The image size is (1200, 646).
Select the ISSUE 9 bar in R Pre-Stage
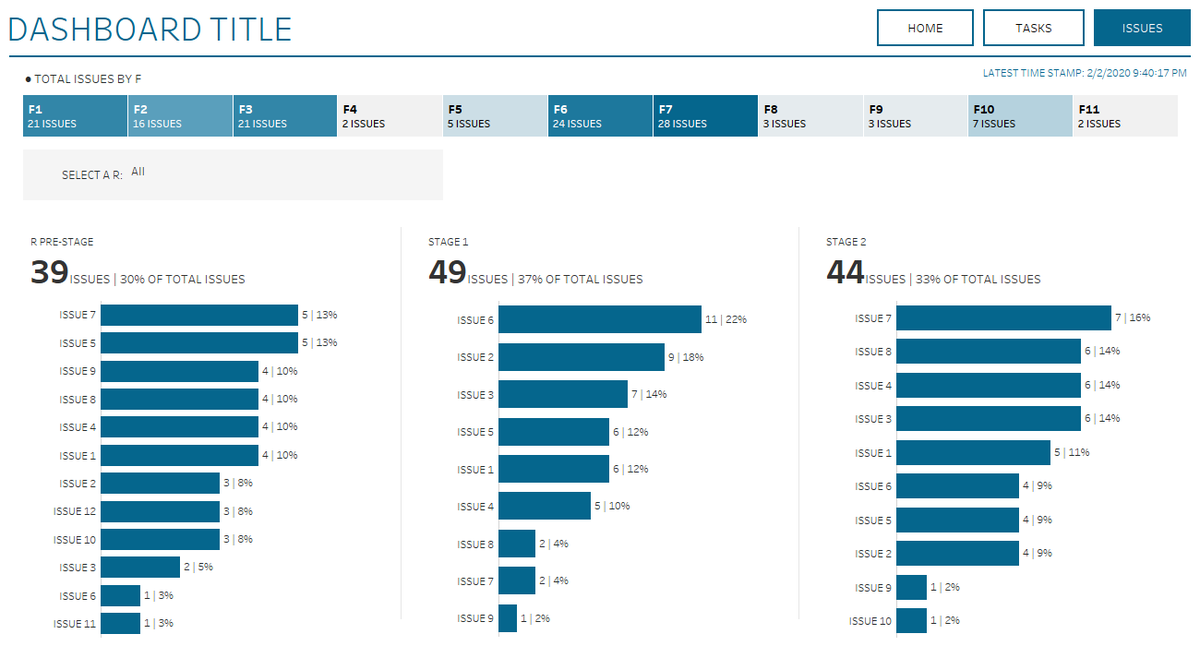pos(179,371)
